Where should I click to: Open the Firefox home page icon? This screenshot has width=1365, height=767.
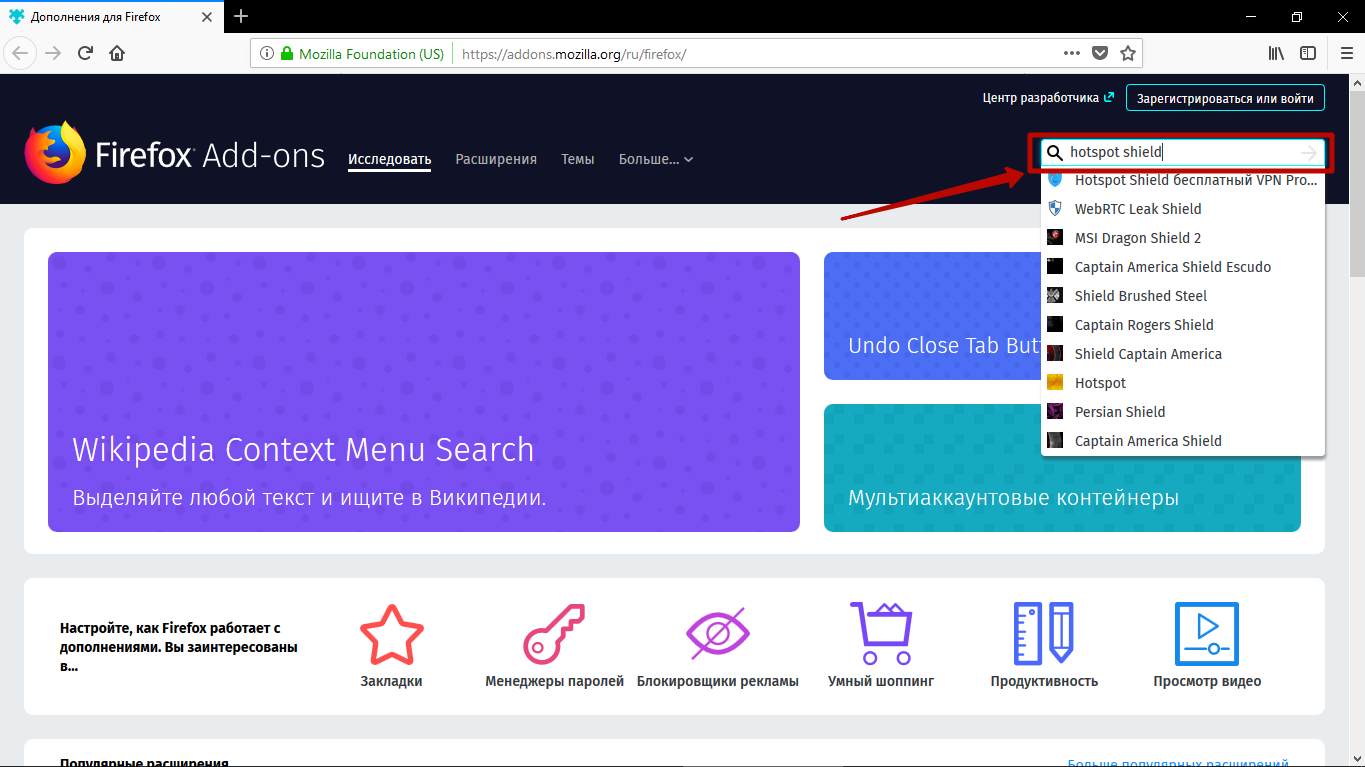(x=117, y=53)
